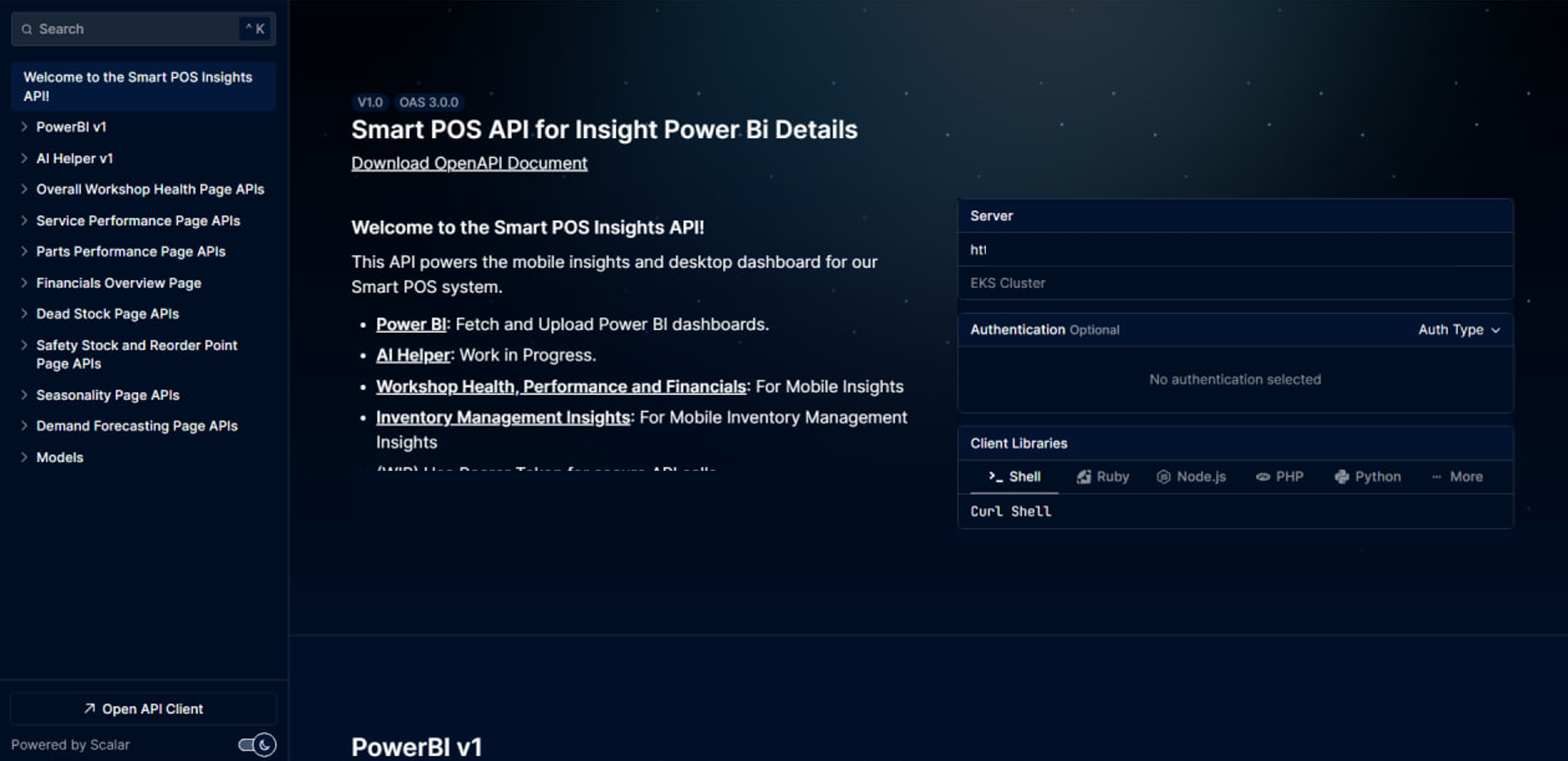
Task: Click the magnifier icon in search bar
Action: 27,29
